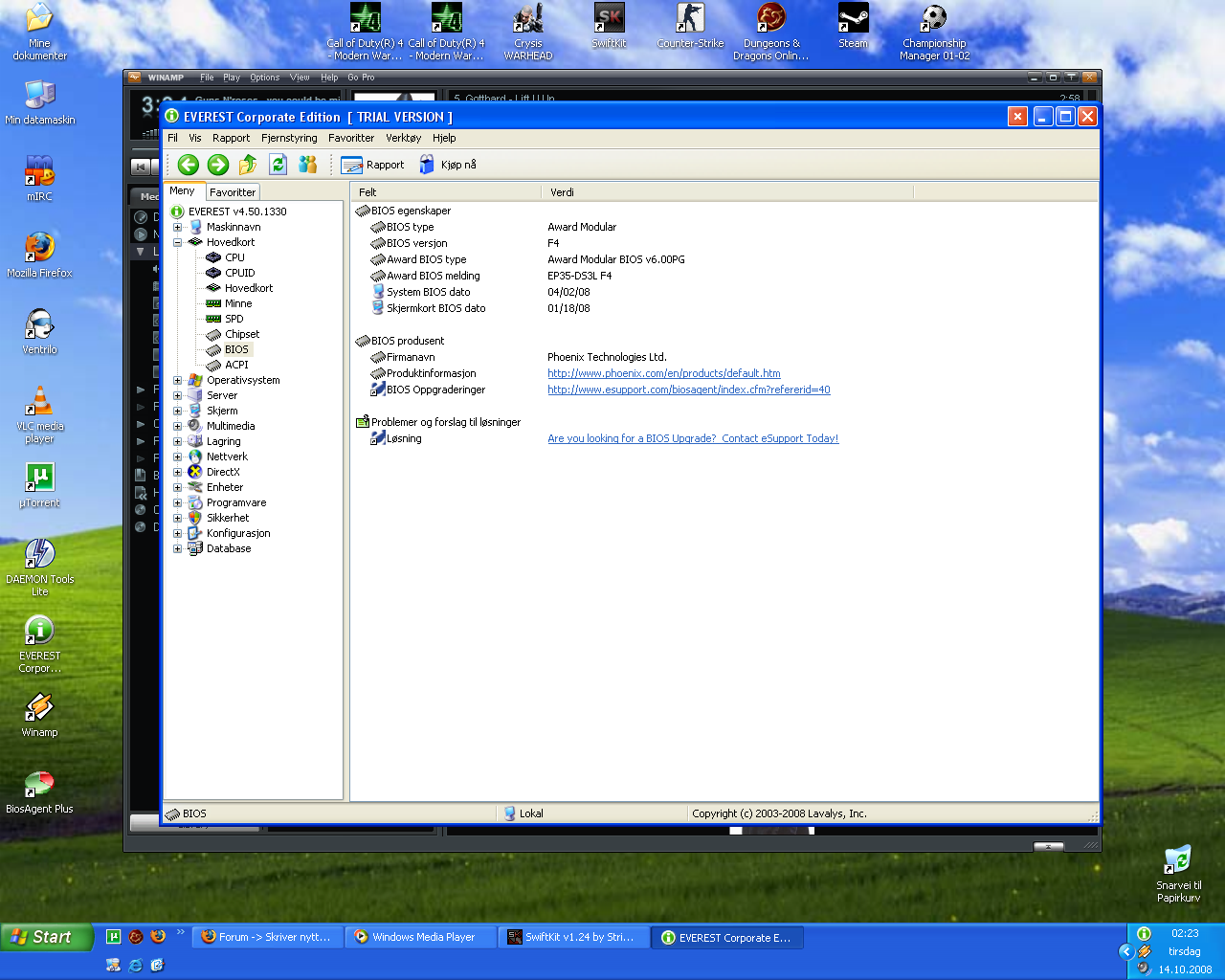Expand the Multimedia tree node

pyautogui.click(x=177, y=426)
